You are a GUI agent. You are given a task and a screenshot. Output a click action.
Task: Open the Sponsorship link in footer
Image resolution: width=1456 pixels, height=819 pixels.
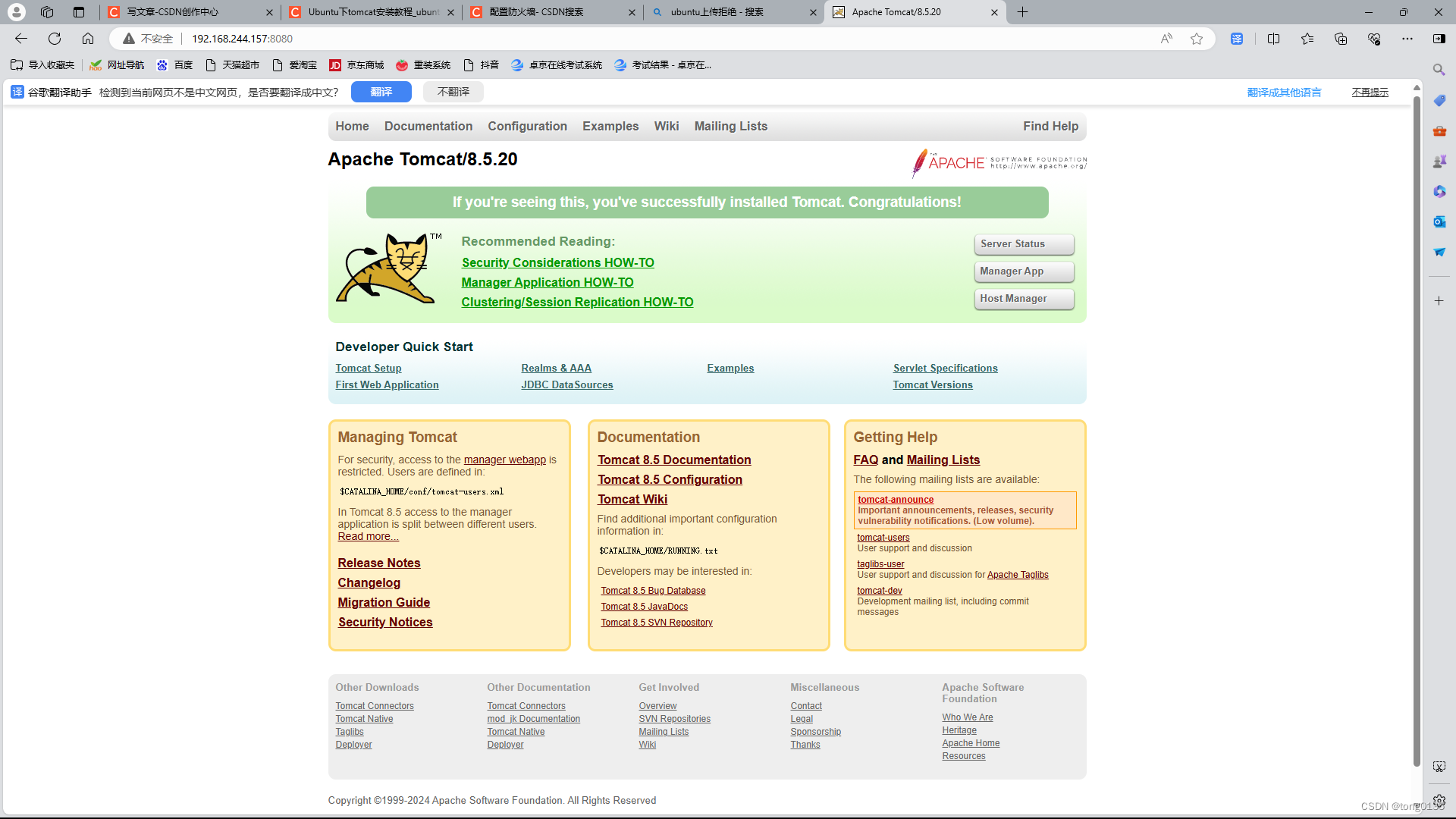[x=816, y=732]
